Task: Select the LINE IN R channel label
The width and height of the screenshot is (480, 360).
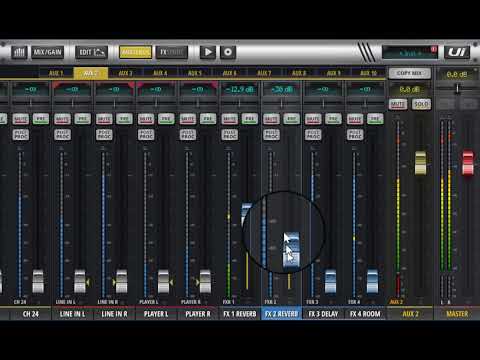Action: (x=114, y=314)
